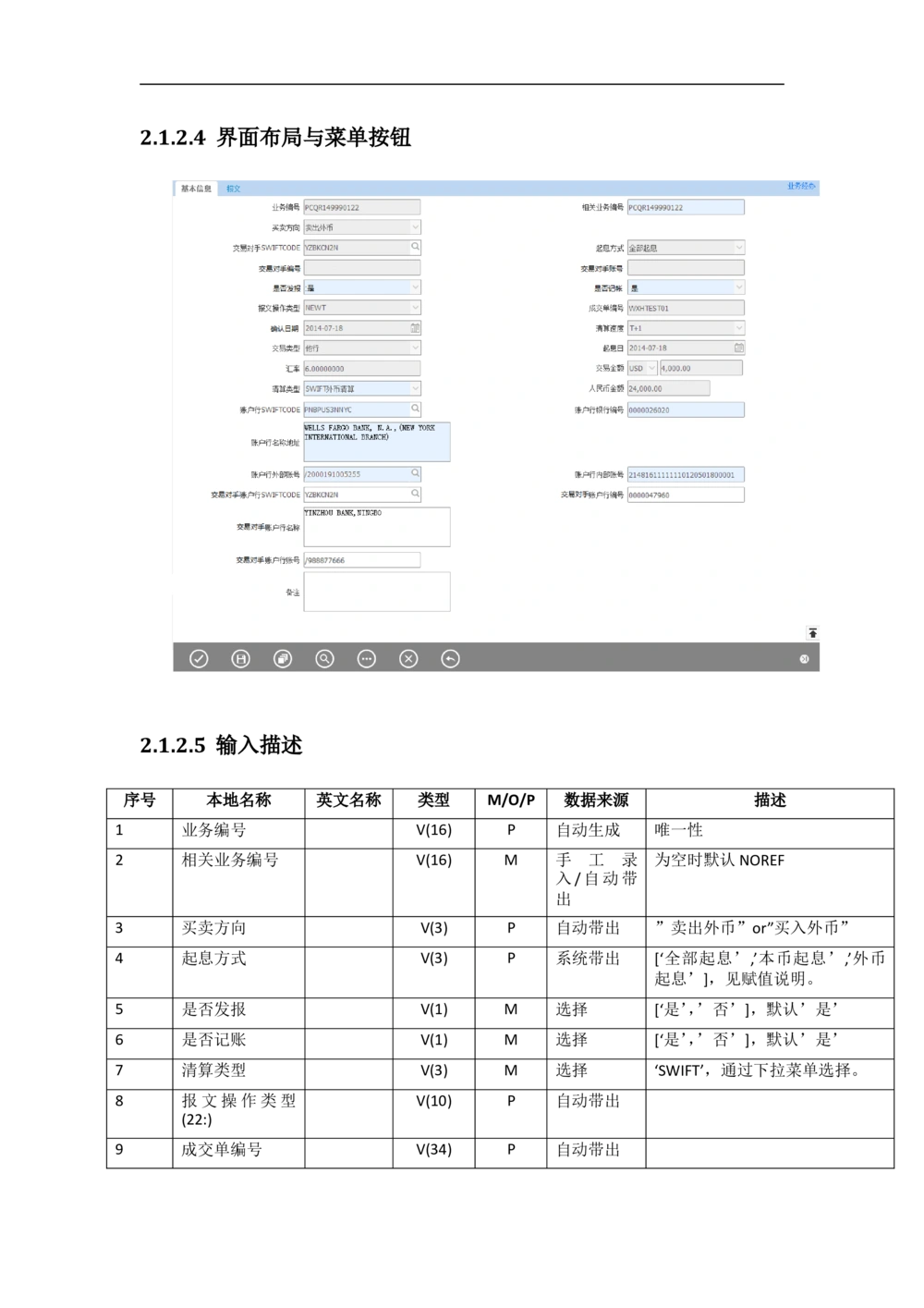Open the three-dot more options icon
The width and height of the screenshot is (924, 1308).
(367, 658)
